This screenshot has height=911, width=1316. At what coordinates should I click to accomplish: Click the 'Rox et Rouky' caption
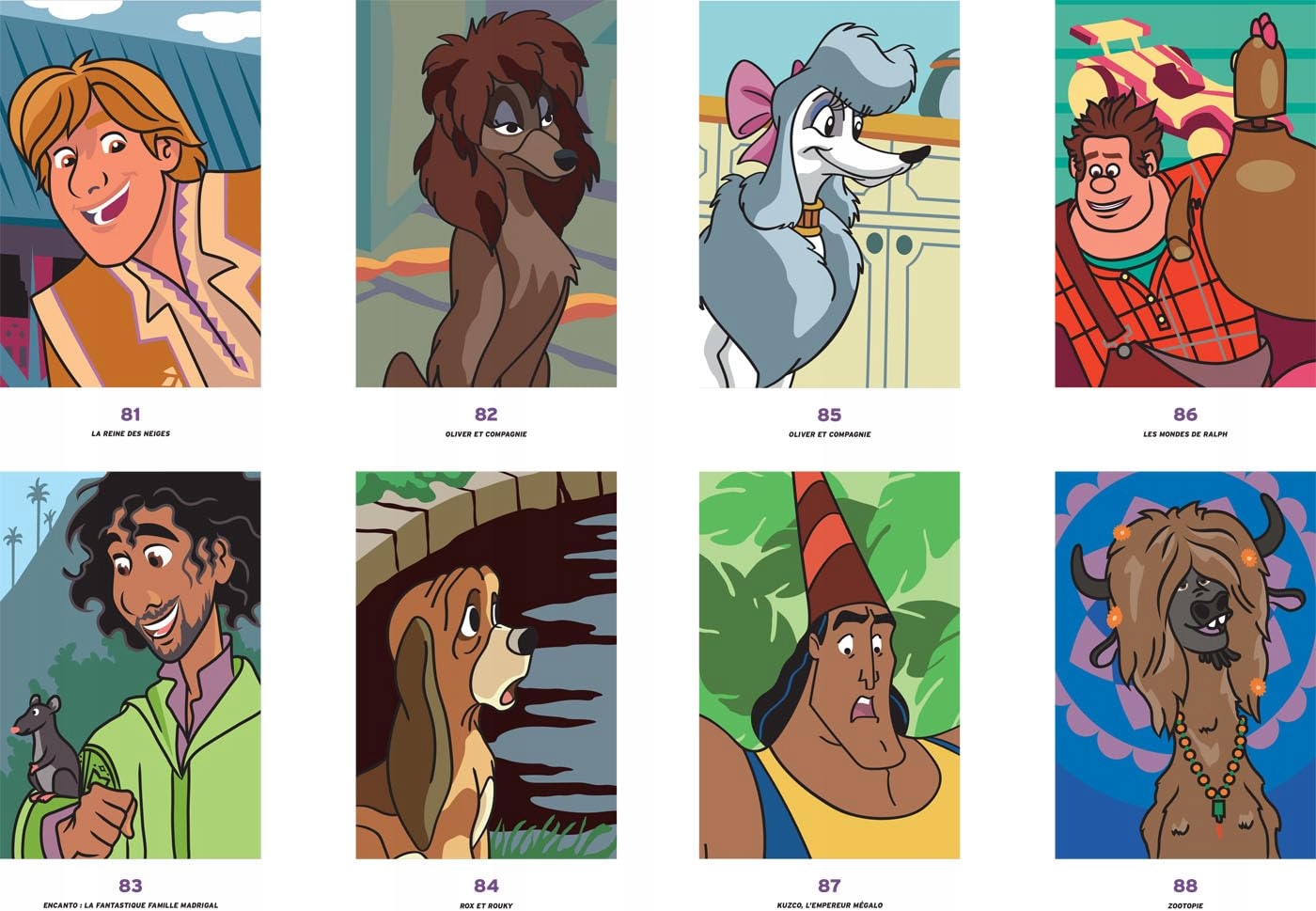[x=486, y=905]
